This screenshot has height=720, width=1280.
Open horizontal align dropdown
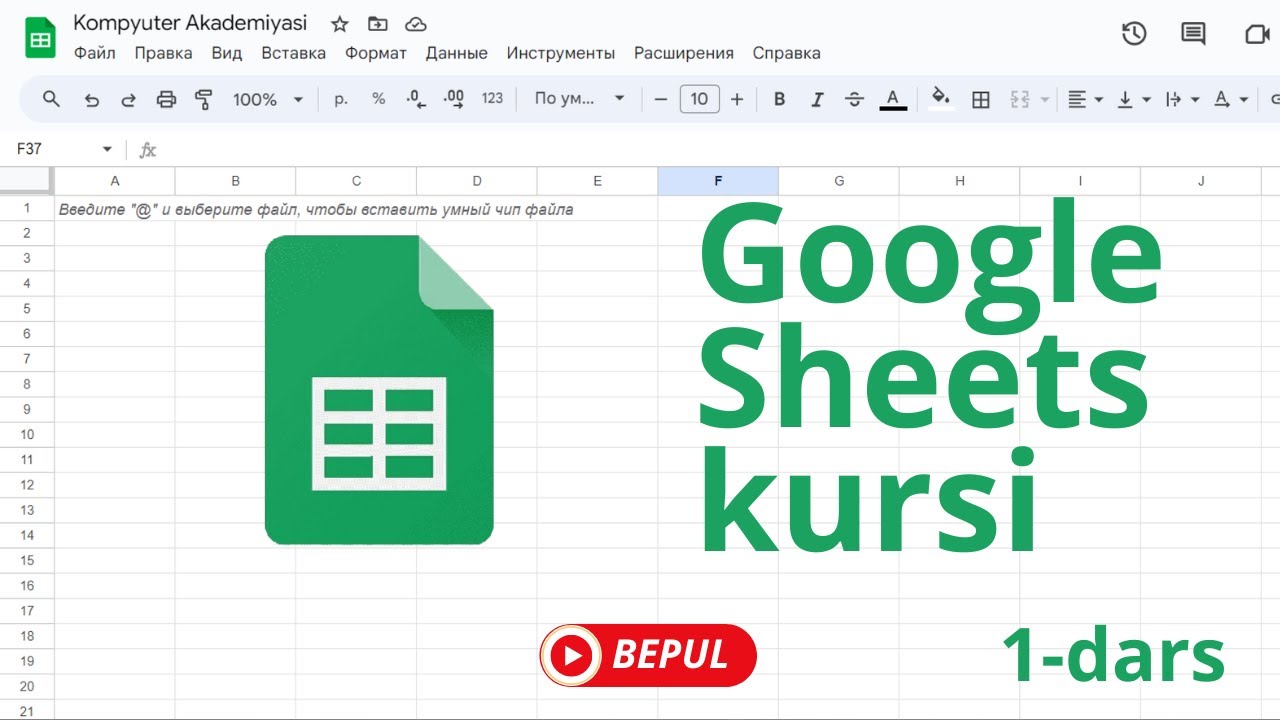pyautogui.click(x=1085, y=99)
